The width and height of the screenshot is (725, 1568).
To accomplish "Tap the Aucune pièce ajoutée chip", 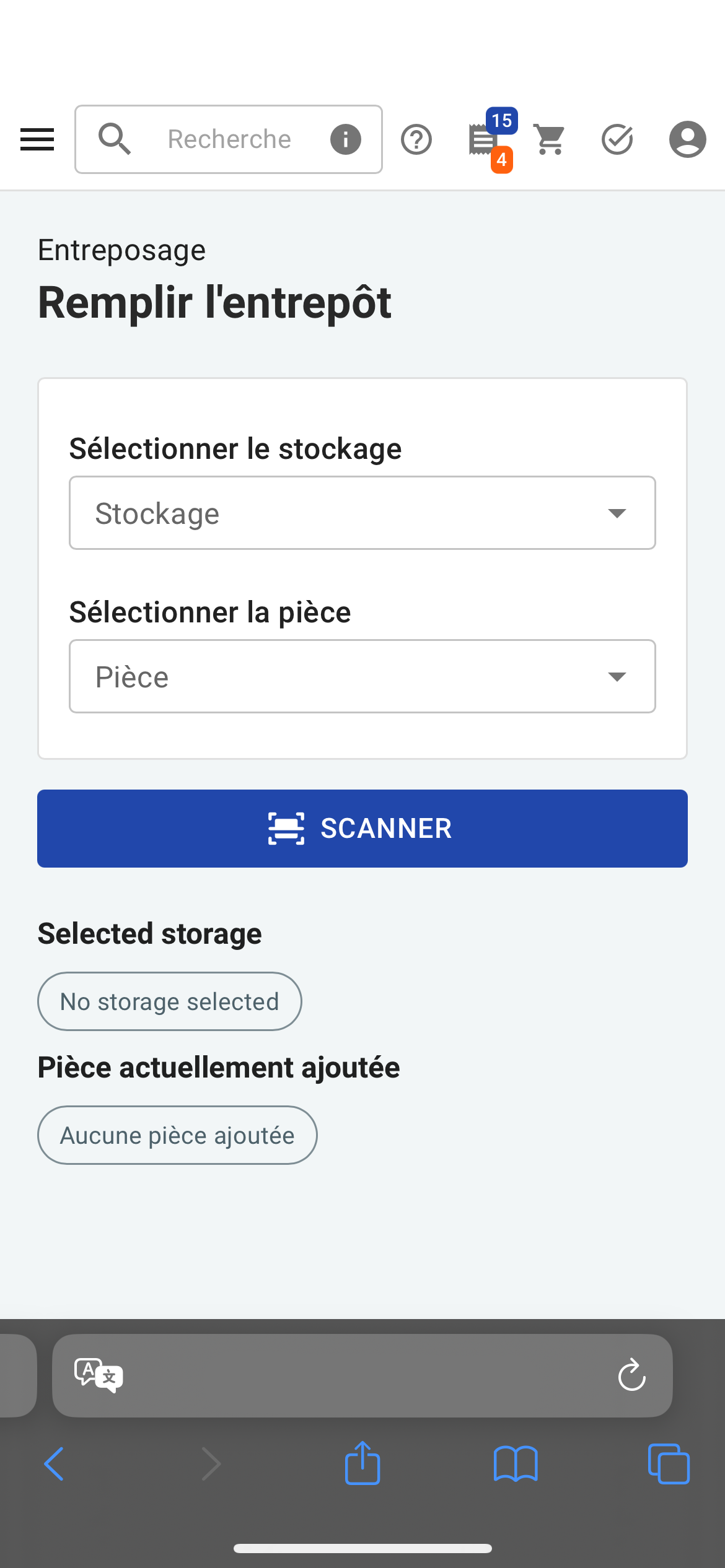I will pos(177,1135).
